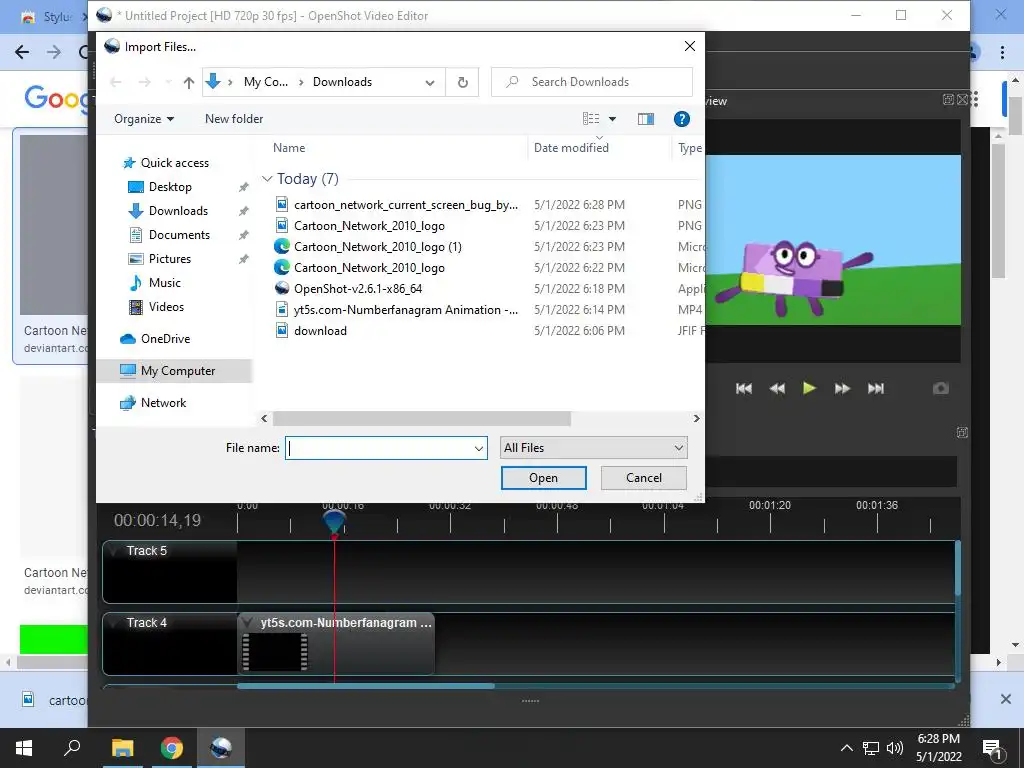1024x768 pixels.
Task: Click the Search Downloads field
Action: point(592,82)
